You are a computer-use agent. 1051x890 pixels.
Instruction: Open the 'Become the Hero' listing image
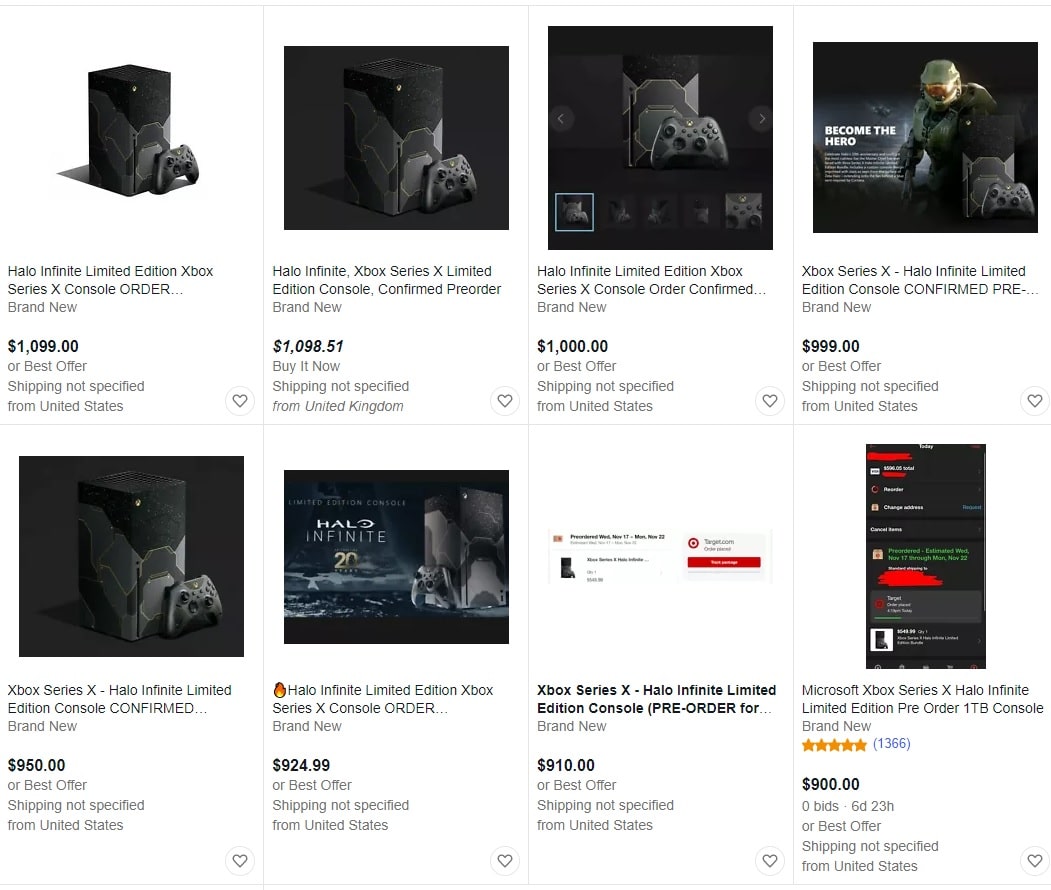tap(925, 137)
